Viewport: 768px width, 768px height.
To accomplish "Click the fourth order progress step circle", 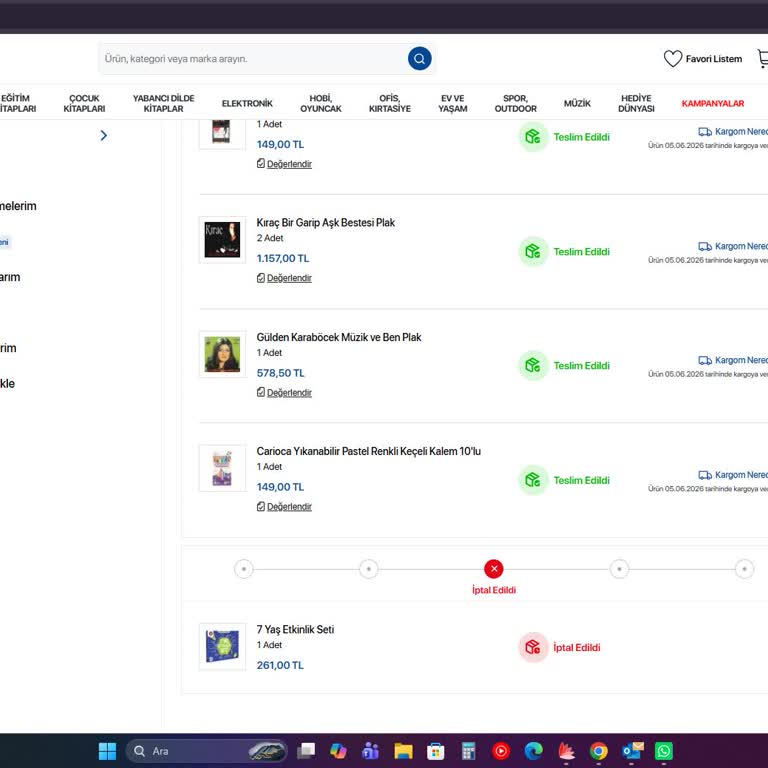I will 619,569.
